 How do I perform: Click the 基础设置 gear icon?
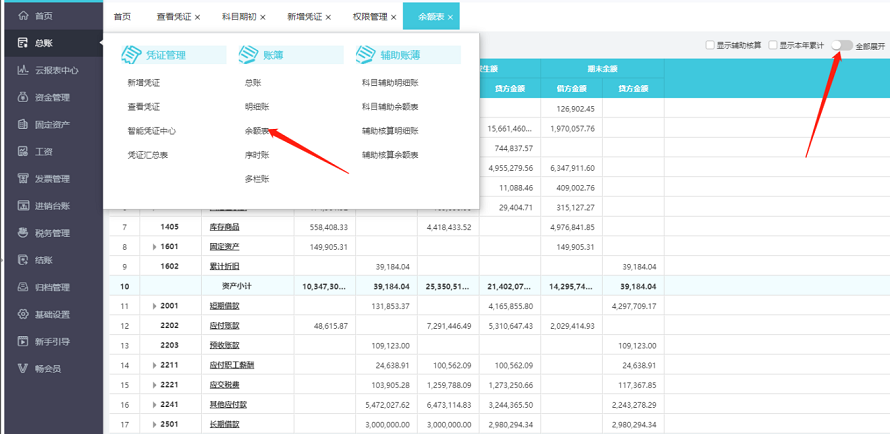23,314
